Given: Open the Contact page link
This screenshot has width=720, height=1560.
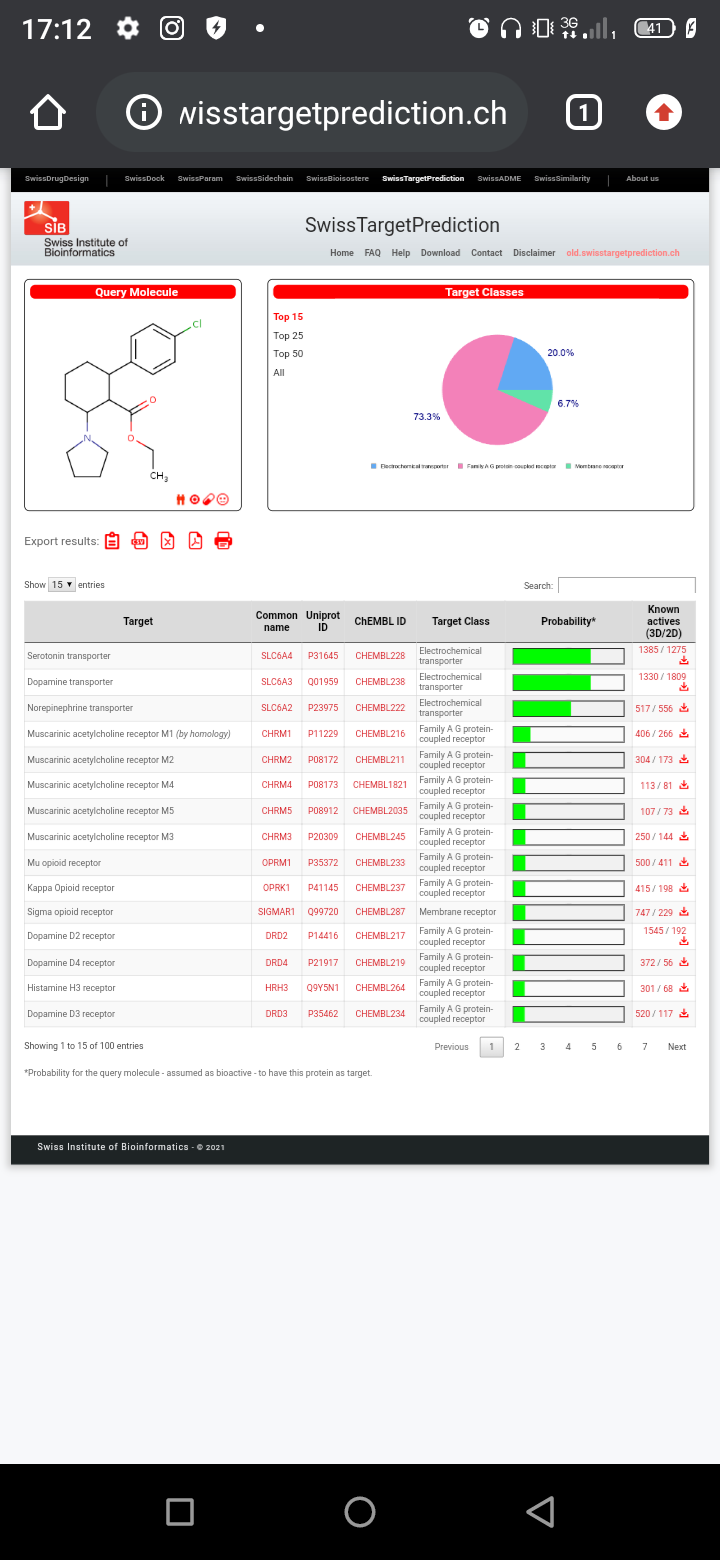Looking at the screenshot, I should pyautogui.click(x=487, y=253).
